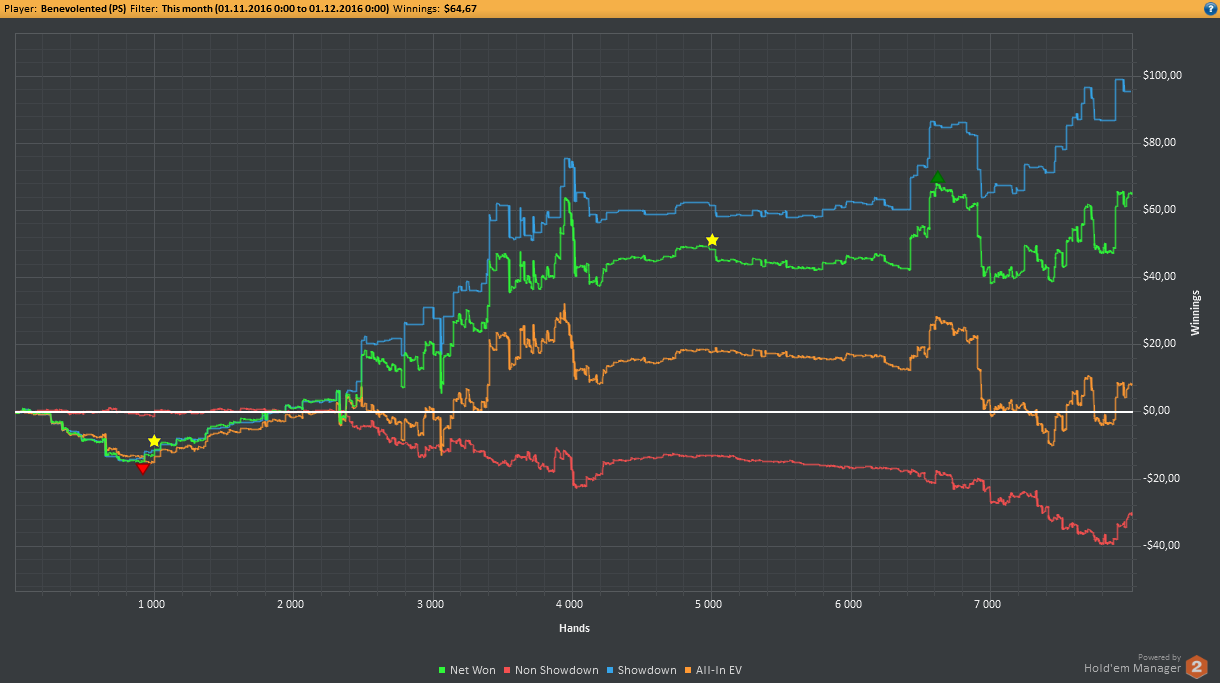
Task: Open the help question mark icon
Action: click(x=1210, y=7)
